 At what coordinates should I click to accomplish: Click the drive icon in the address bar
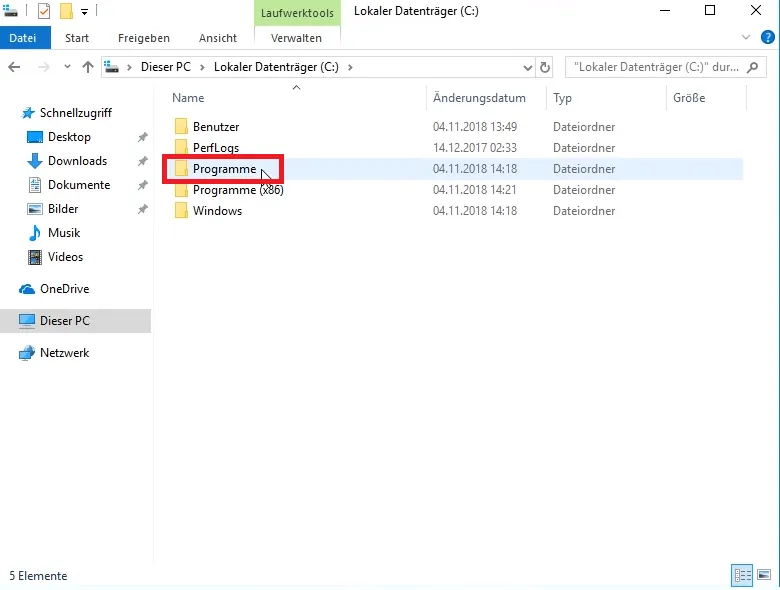click(x=112, y=67)
